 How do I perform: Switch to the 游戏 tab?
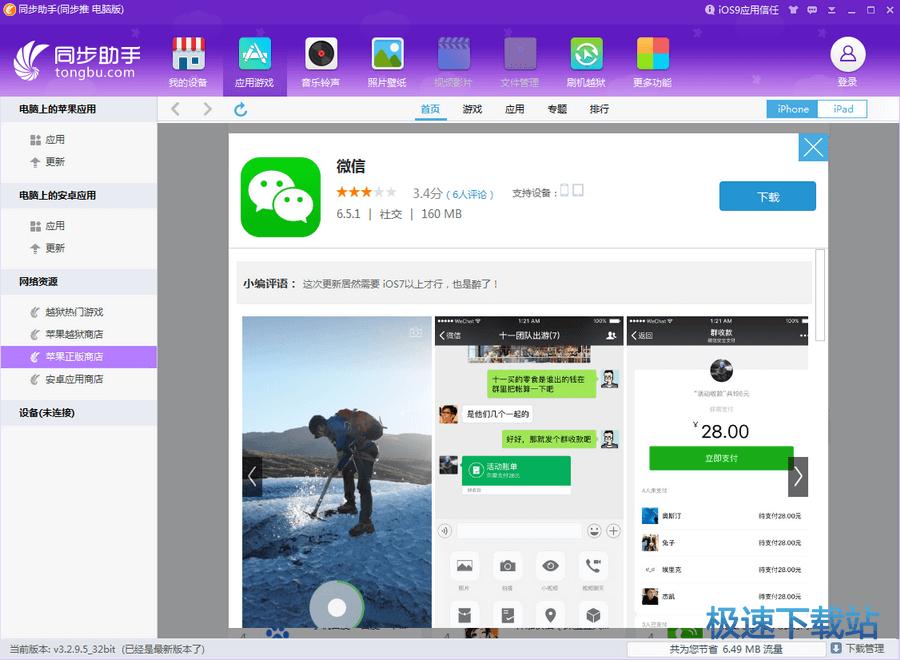click(472, 109)
